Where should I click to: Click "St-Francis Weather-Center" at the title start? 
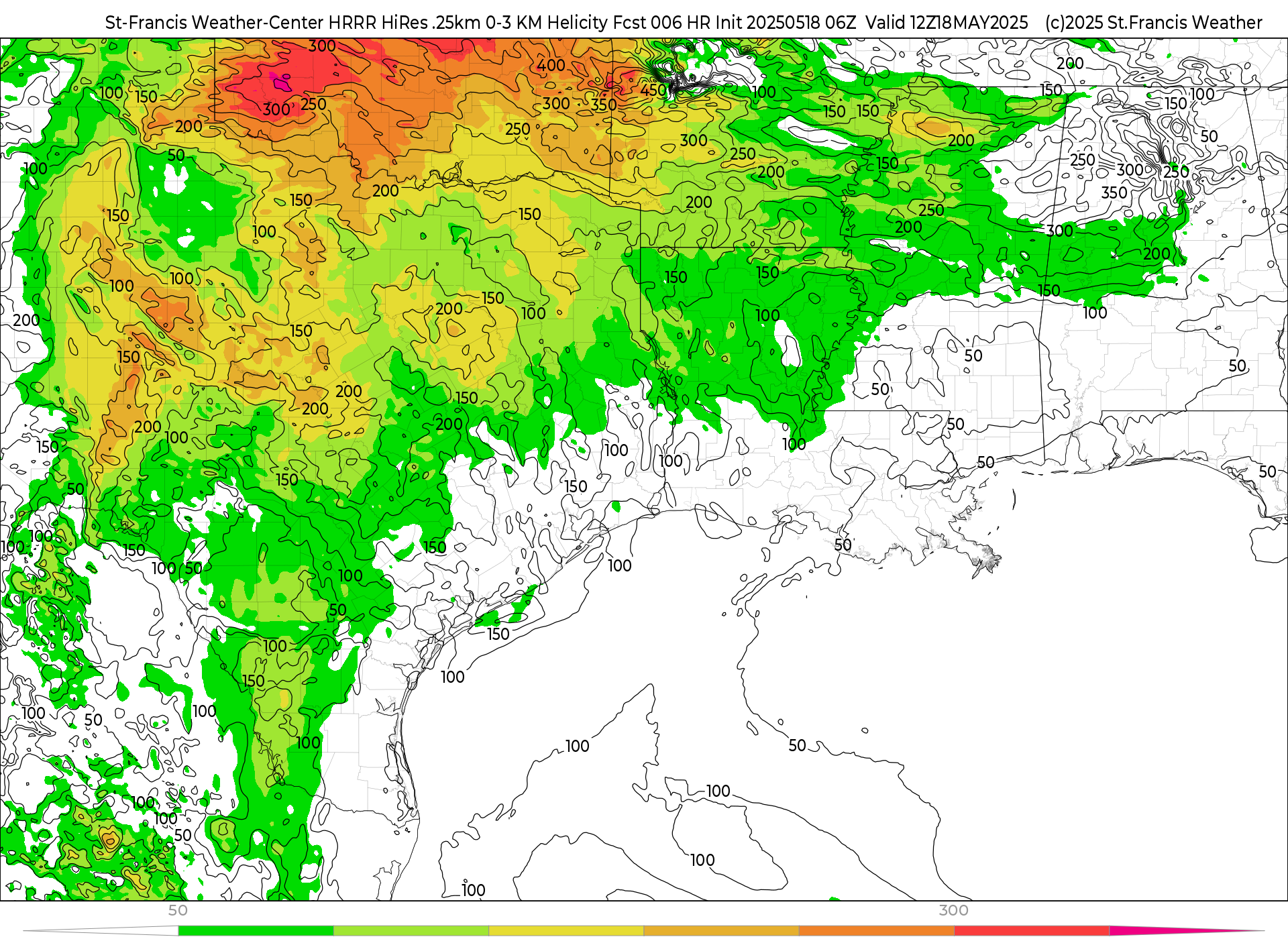(215, 23)
